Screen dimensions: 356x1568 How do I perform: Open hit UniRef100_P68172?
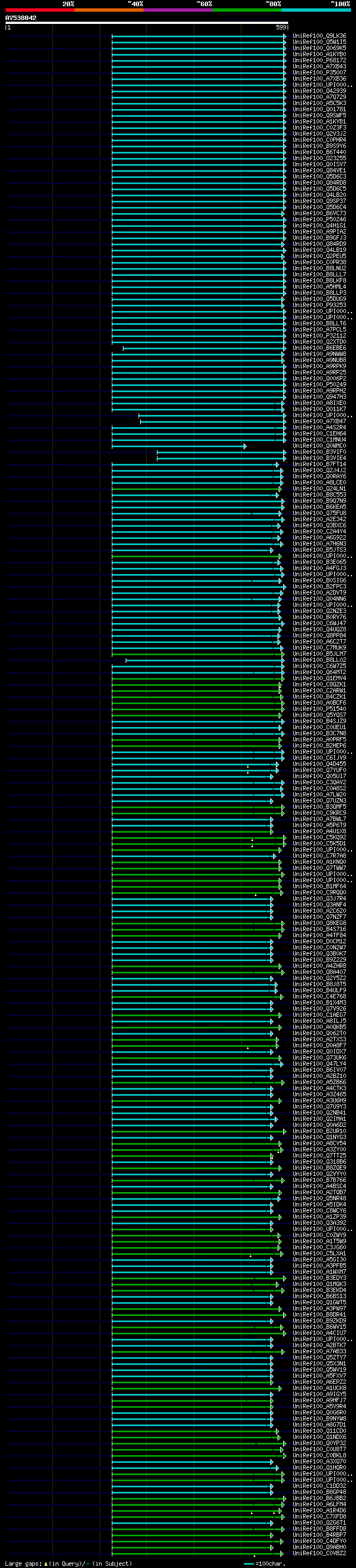coord(319,60)
